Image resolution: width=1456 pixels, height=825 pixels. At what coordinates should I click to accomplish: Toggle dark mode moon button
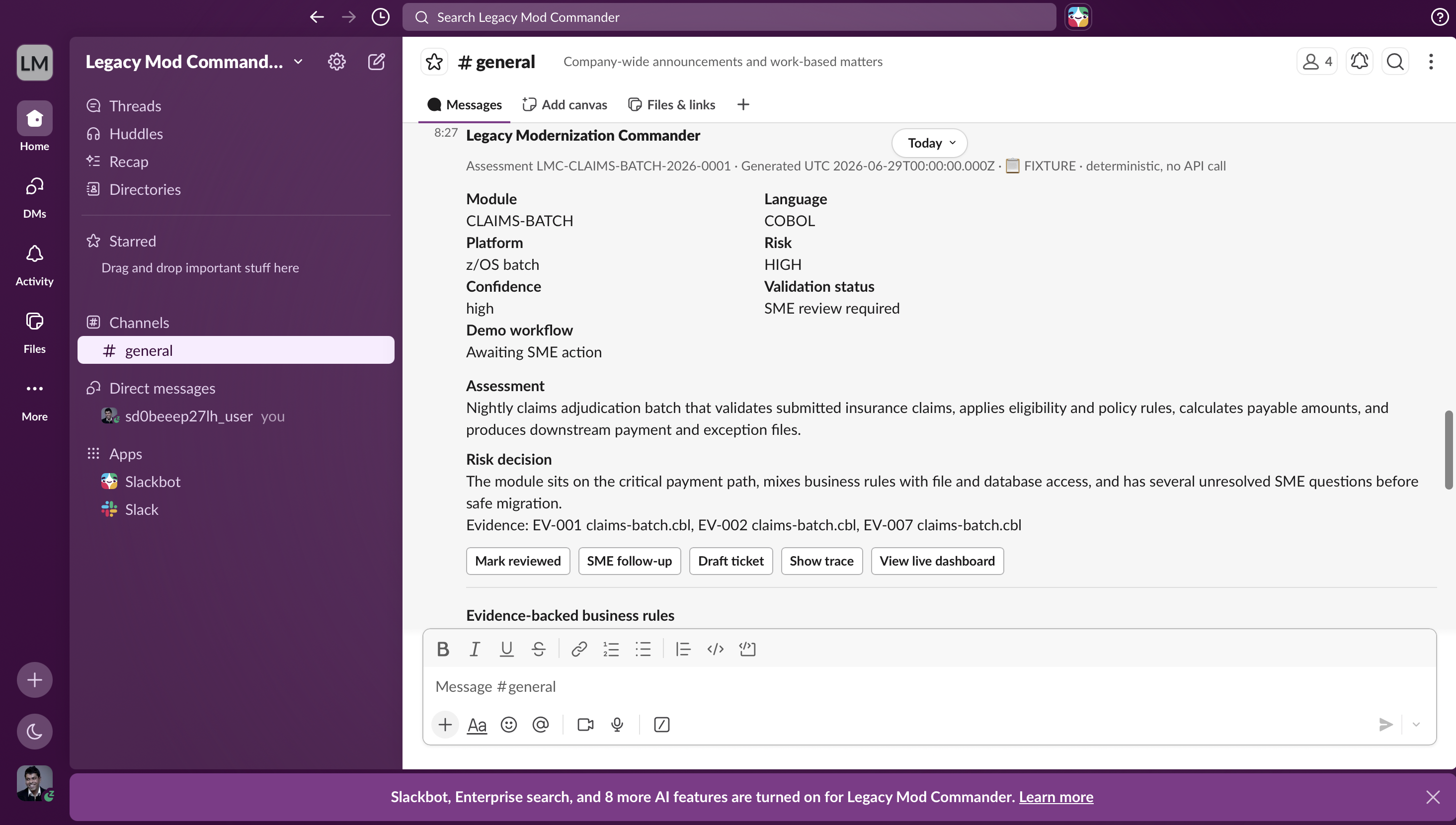35,732
